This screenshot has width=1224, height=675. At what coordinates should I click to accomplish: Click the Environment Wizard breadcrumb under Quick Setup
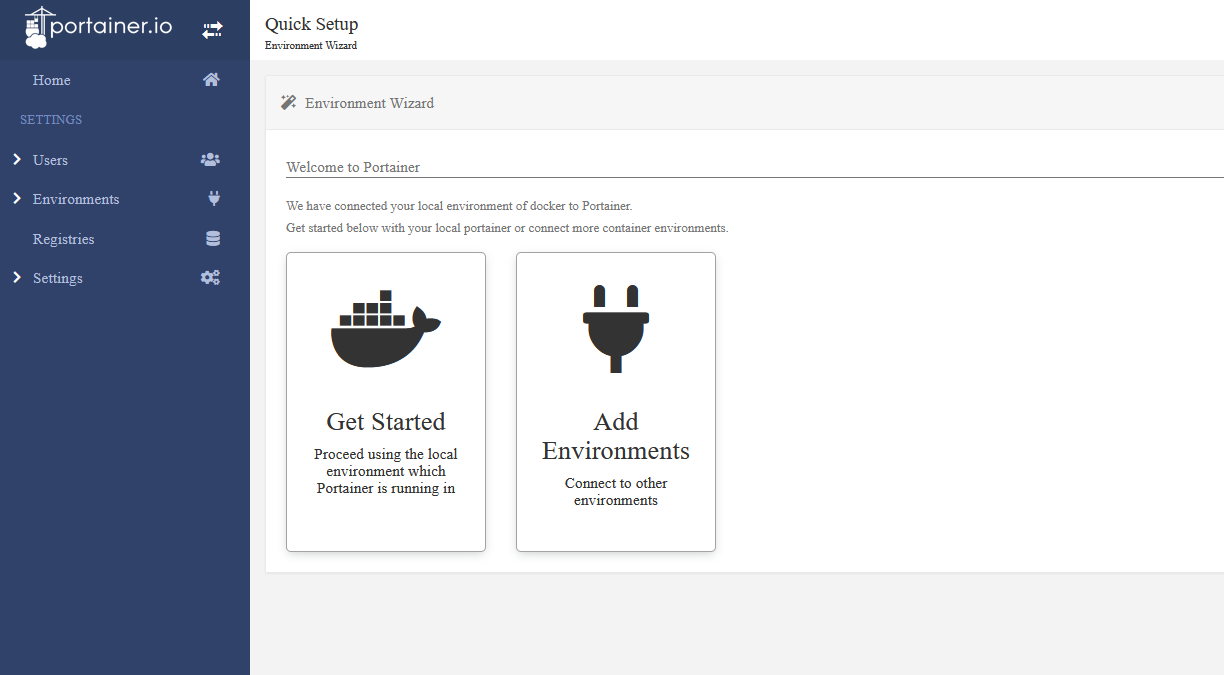[311, 46]
